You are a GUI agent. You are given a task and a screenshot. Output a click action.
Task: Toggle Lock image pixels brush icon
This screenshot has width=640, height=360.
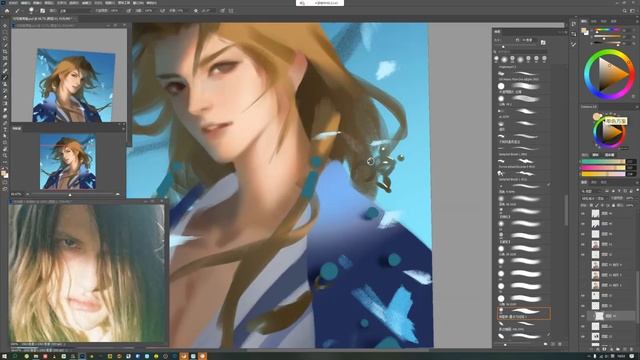(597, 205)
